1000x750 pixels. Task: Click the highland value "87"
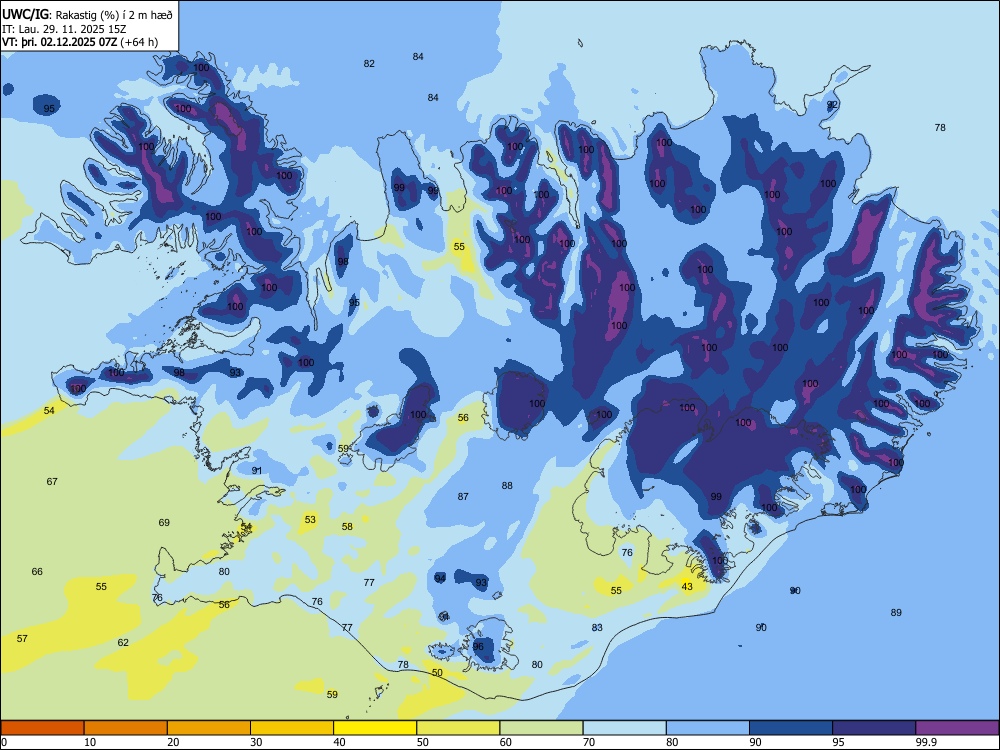463,497
